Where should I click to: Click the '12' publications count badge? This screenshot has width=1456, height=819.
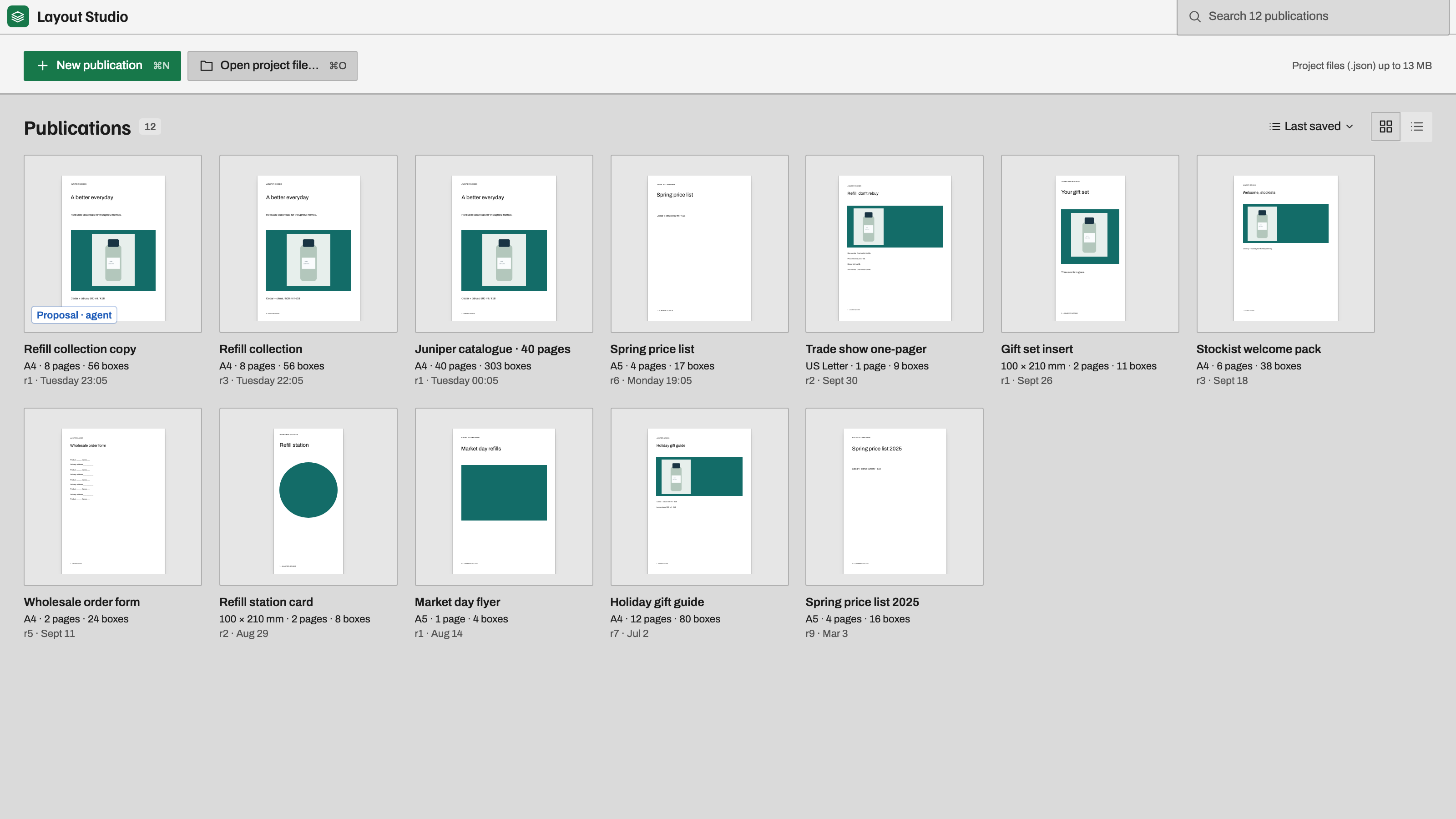(150, 126)
